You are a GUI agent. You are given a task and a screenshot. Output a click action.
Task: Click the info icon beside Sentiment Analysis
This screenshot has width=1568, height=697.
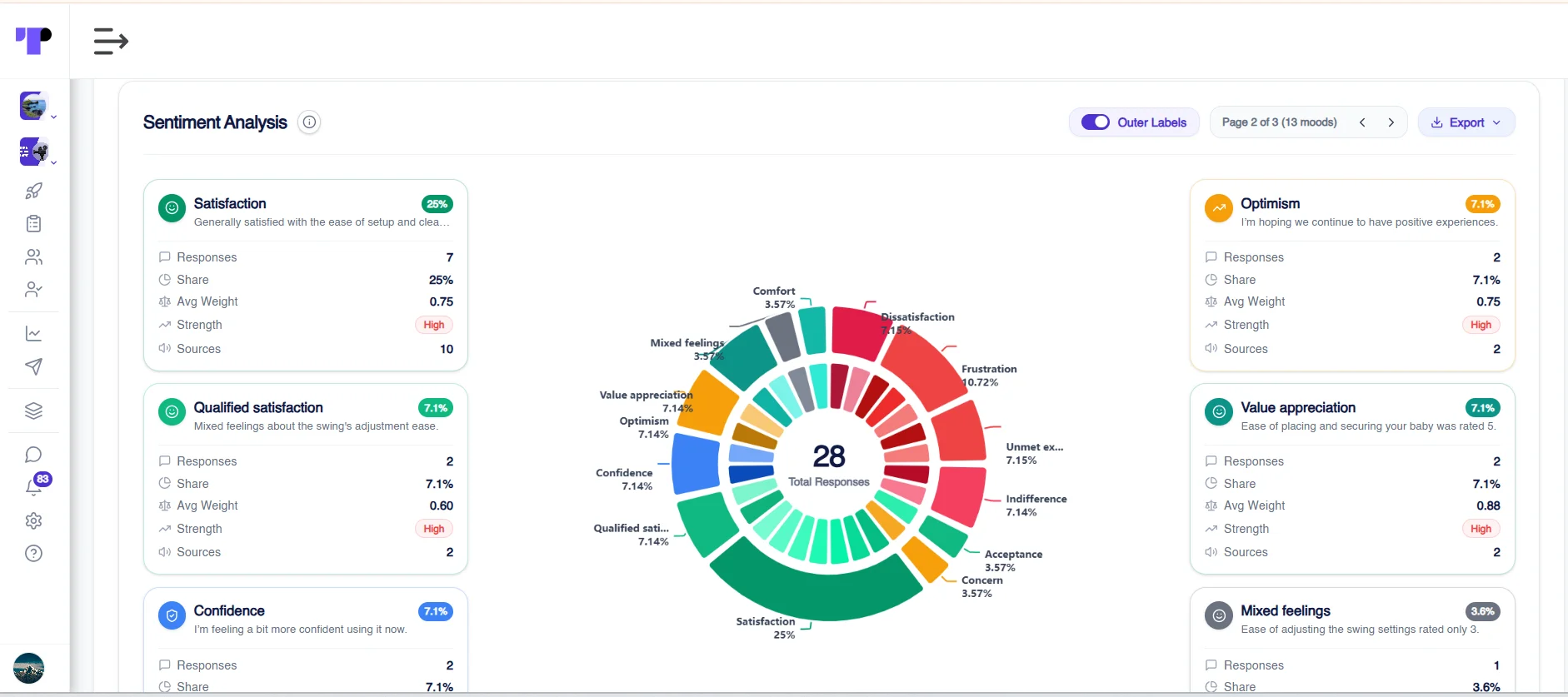tap(309, 122)
